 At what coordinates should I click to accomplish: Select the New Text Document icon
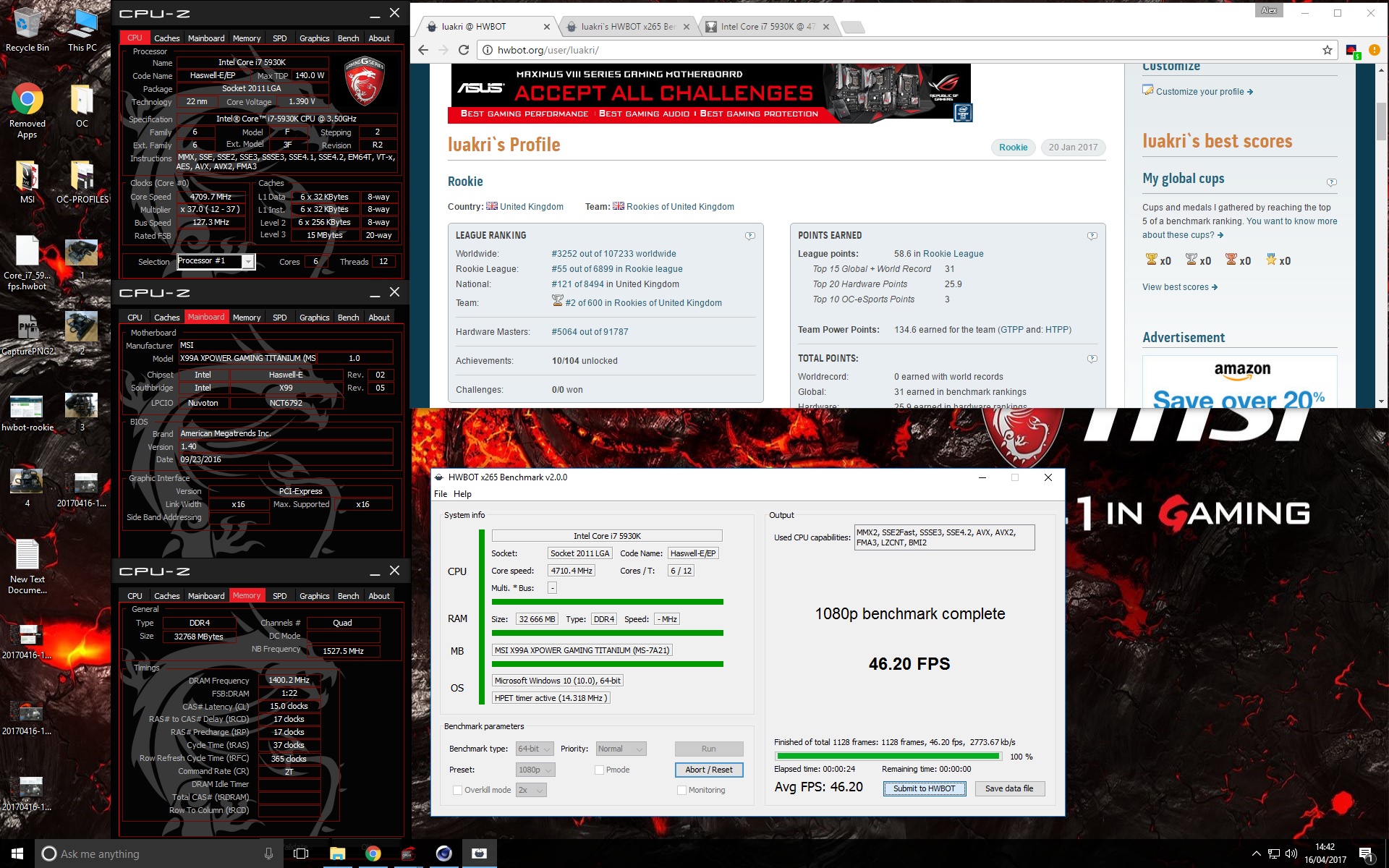27,567
